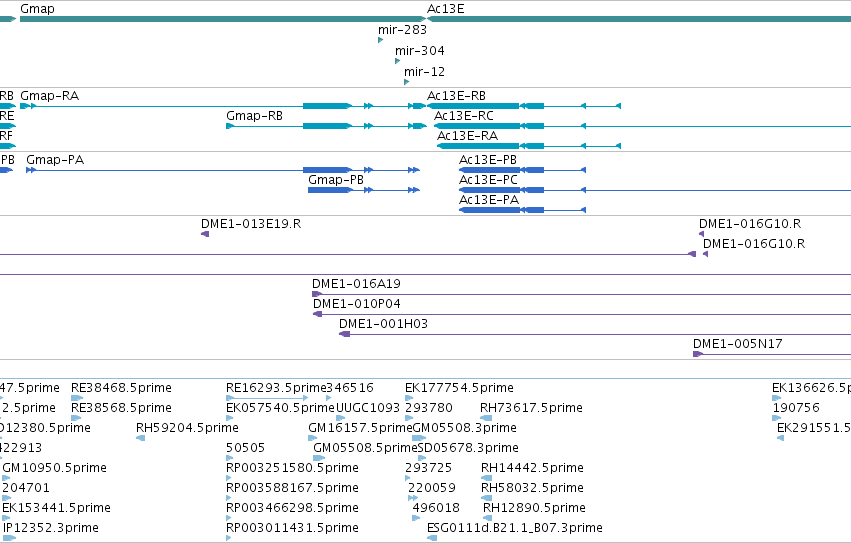
Task: Select the lower DME1-016G10.R label
Action: pyautogui.click(x=754, y=244)
